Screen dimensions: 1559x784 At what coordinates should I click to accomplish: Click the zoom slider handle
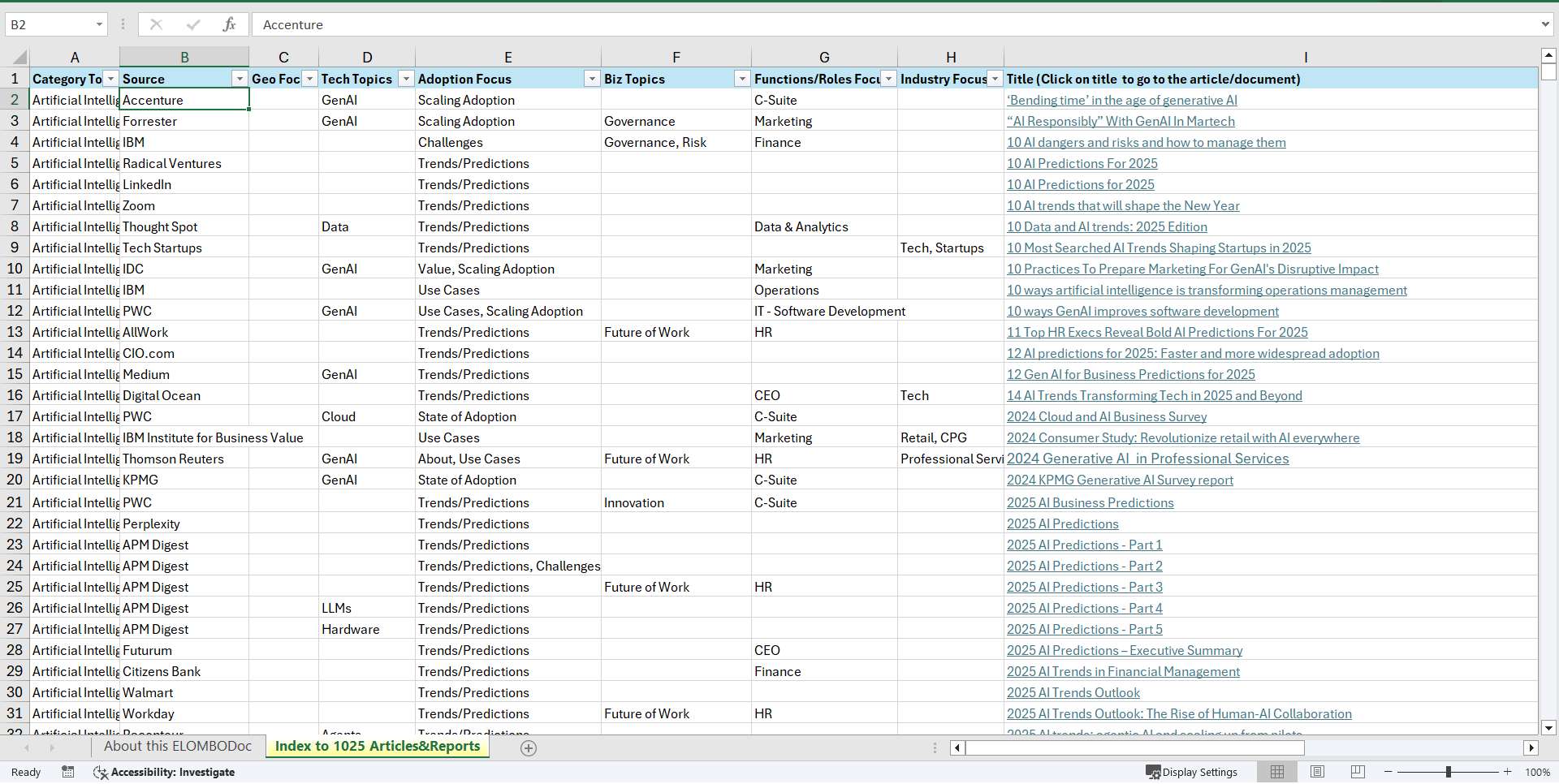[x=1449, y=772]
